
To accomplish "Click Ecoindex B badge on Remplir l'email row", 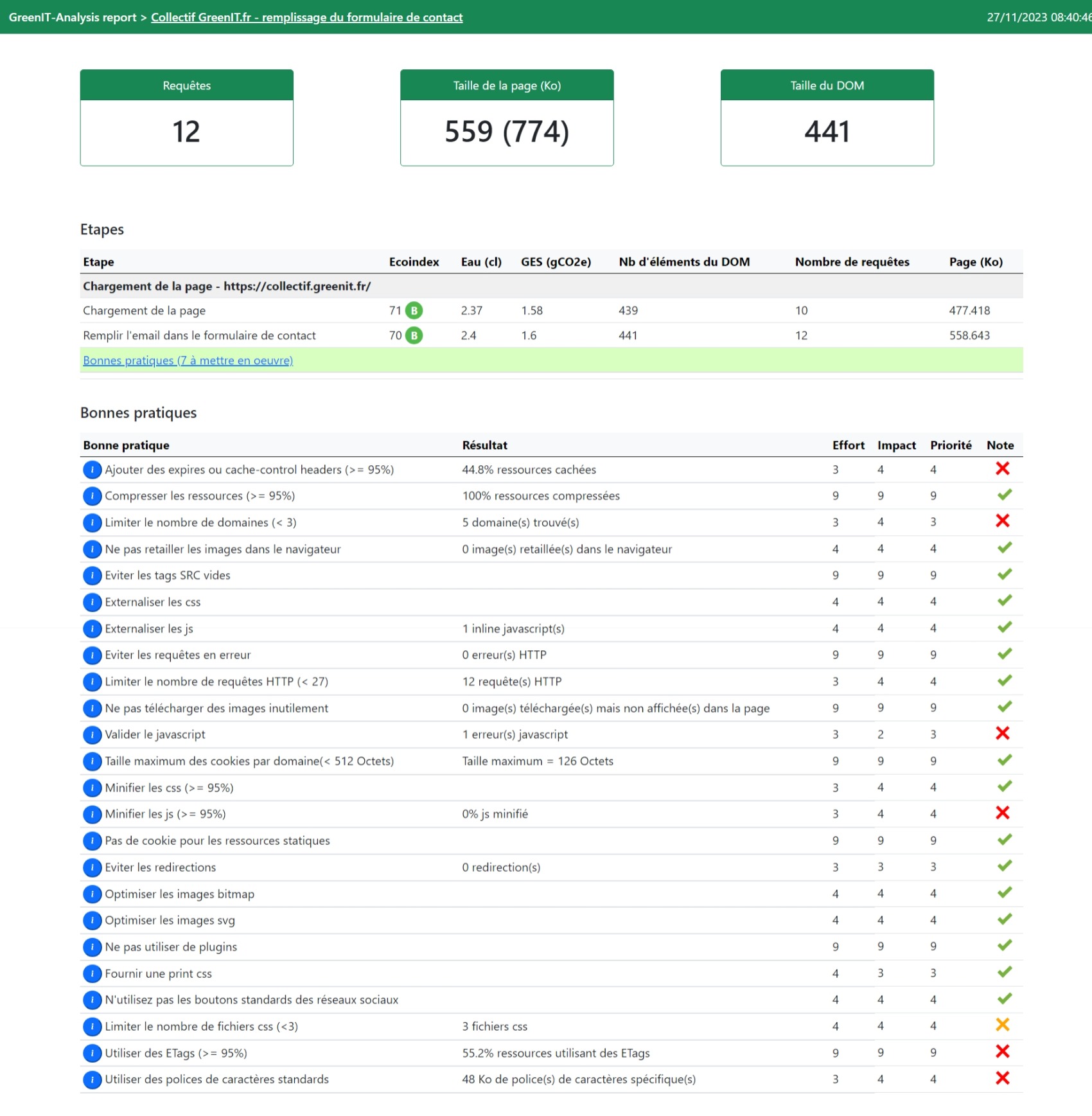I will 414,335.
